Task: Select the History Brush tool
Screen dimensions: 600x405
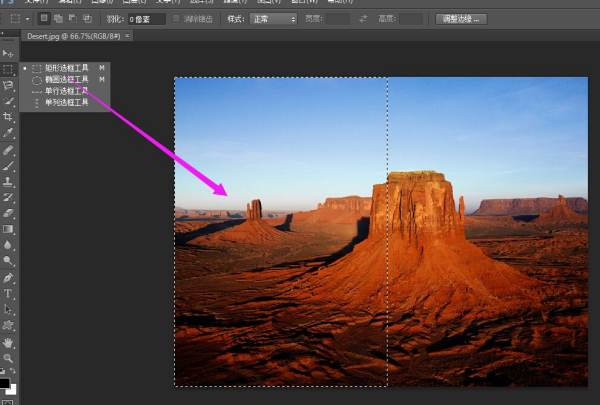Action: click(8, 197)
